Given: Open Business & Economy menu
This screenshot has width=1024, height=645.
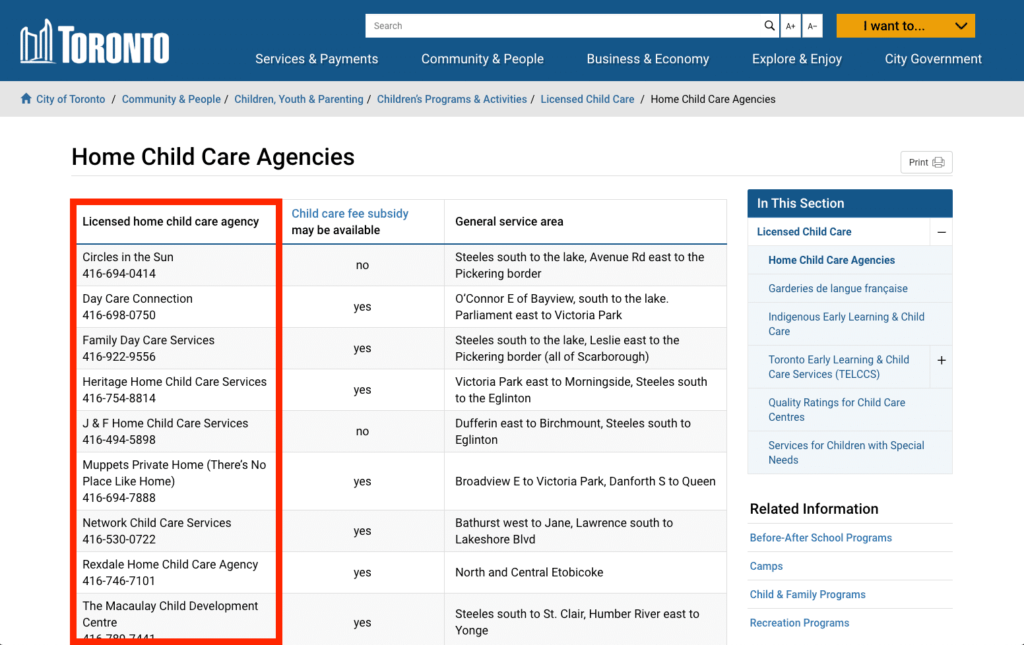Looking at the screenshot, I should pyautogui.click(x=647, y=59).
